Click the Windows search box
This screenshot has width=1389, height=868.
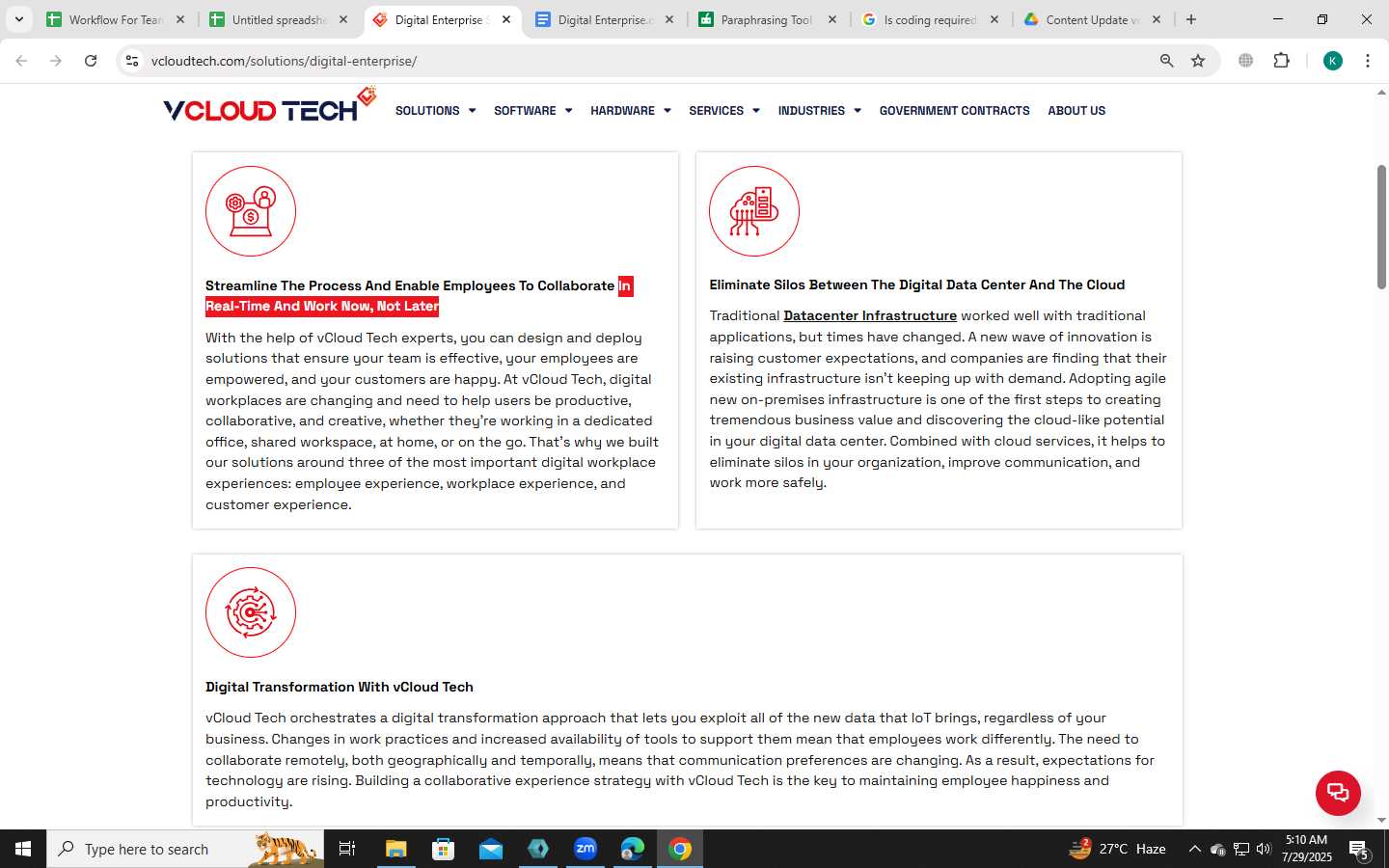(x=185, y=849)
